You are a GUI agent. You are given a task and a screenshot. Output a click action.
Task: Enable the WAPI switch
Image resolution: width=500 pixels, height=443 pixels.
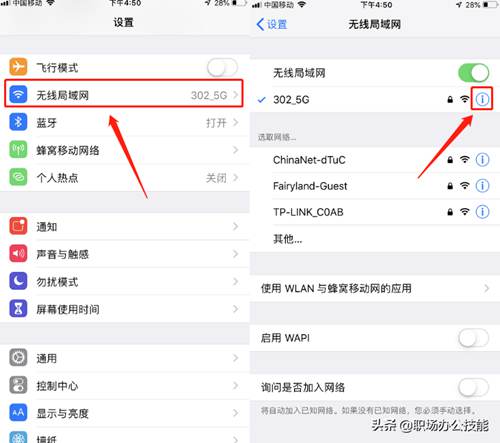click(474, 338)
